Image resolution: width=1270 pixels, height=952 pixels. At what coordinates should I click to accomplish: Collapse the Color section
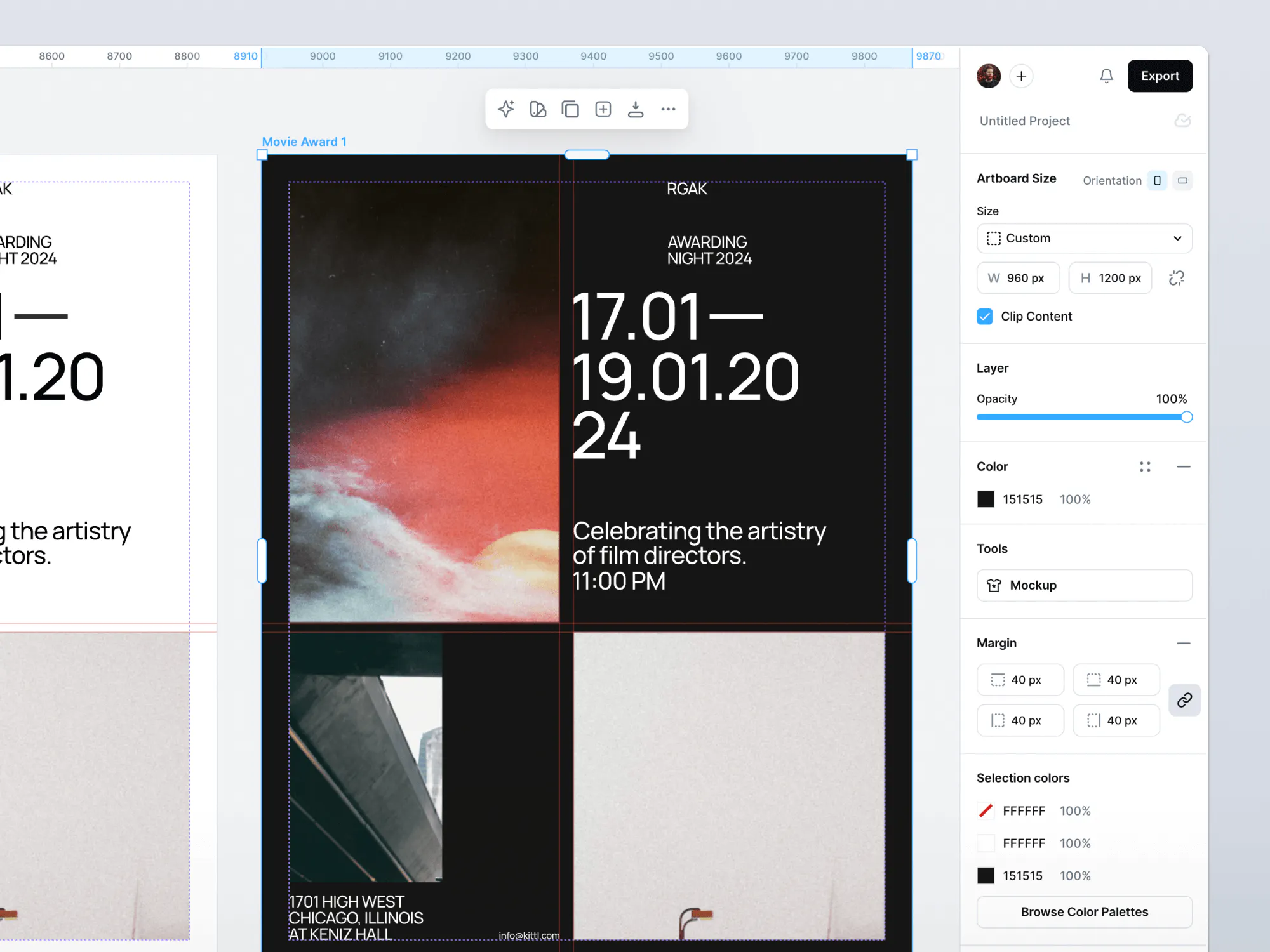[1184, 466]
